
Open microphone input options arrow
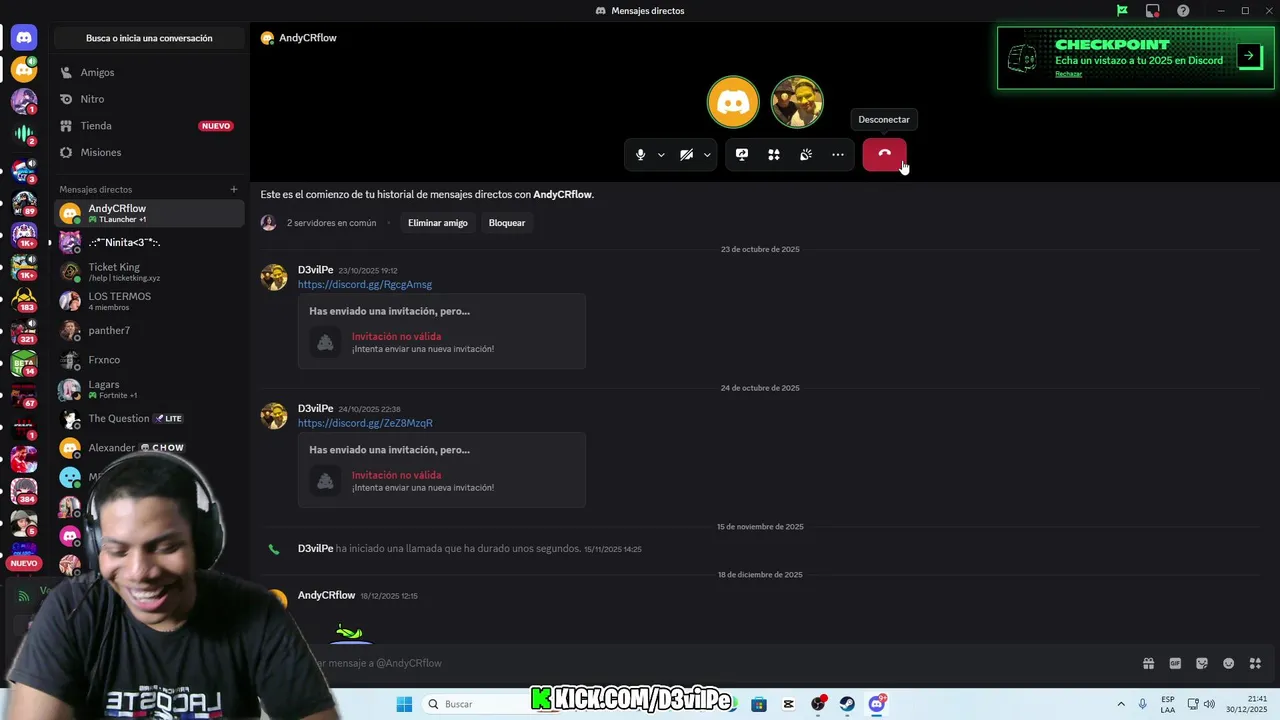(x=661, y=155)
